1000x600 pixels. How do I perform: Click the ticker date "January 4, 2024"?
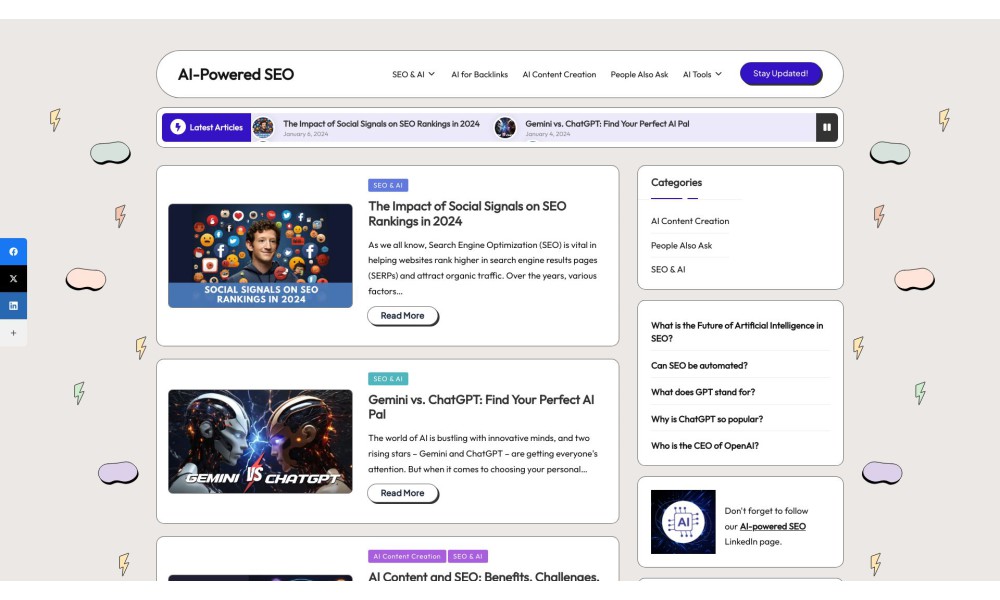(x=548, y=134)
